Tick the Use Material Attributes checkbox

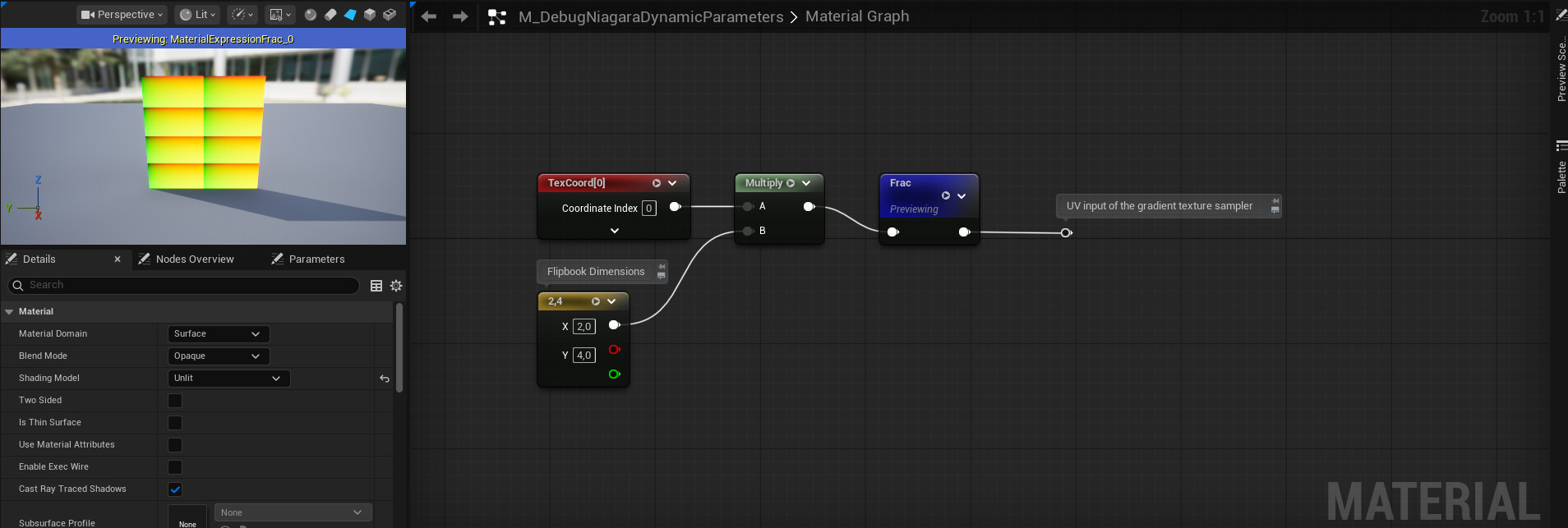(175, 445)
